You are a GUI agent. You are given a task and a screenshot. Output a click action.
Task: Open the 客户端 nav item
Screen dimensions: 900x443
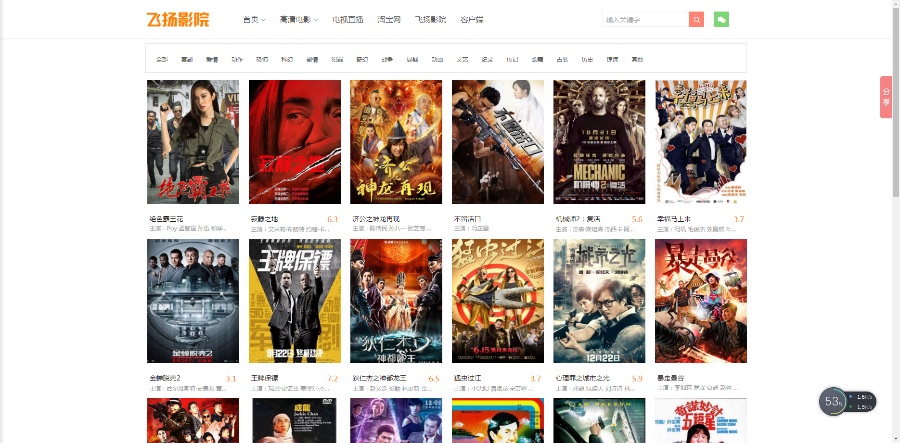472,20
